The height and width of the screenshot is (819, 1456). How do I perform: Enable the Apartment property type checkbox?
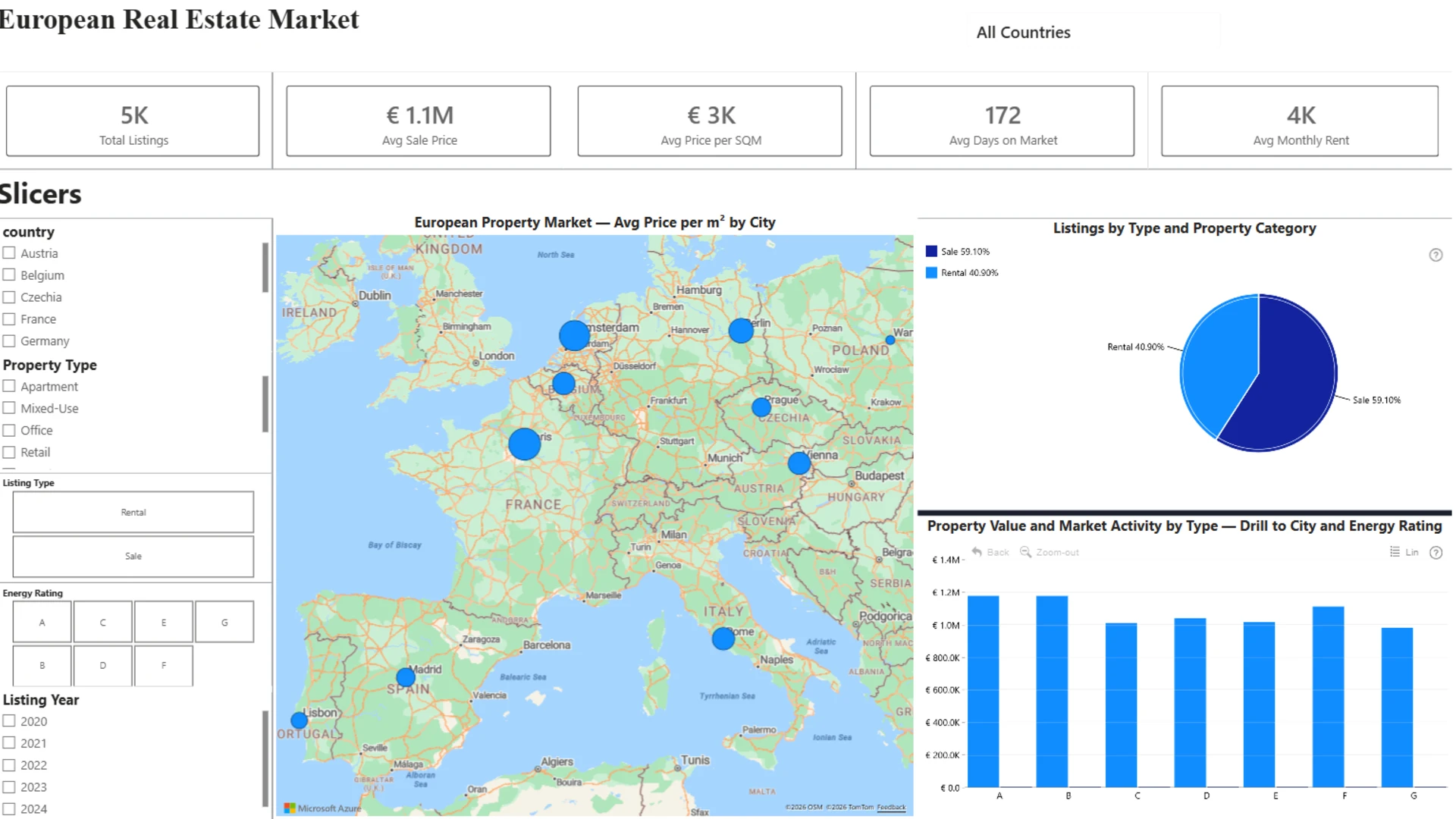(9, 386)
